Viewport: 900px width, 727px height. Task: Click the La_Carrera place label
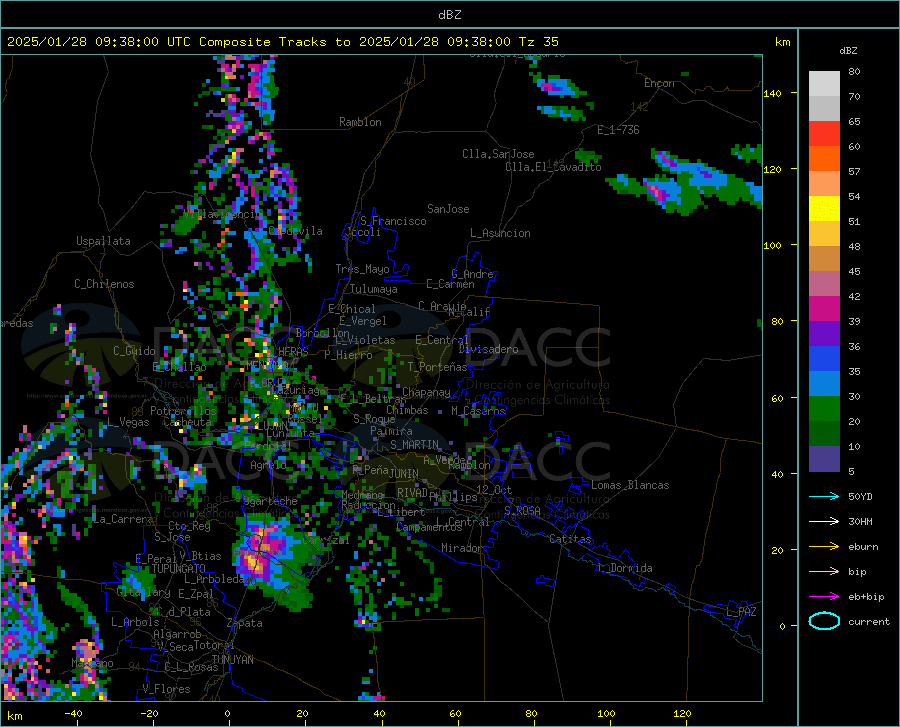pyautogui.click(x=123, y=519)
